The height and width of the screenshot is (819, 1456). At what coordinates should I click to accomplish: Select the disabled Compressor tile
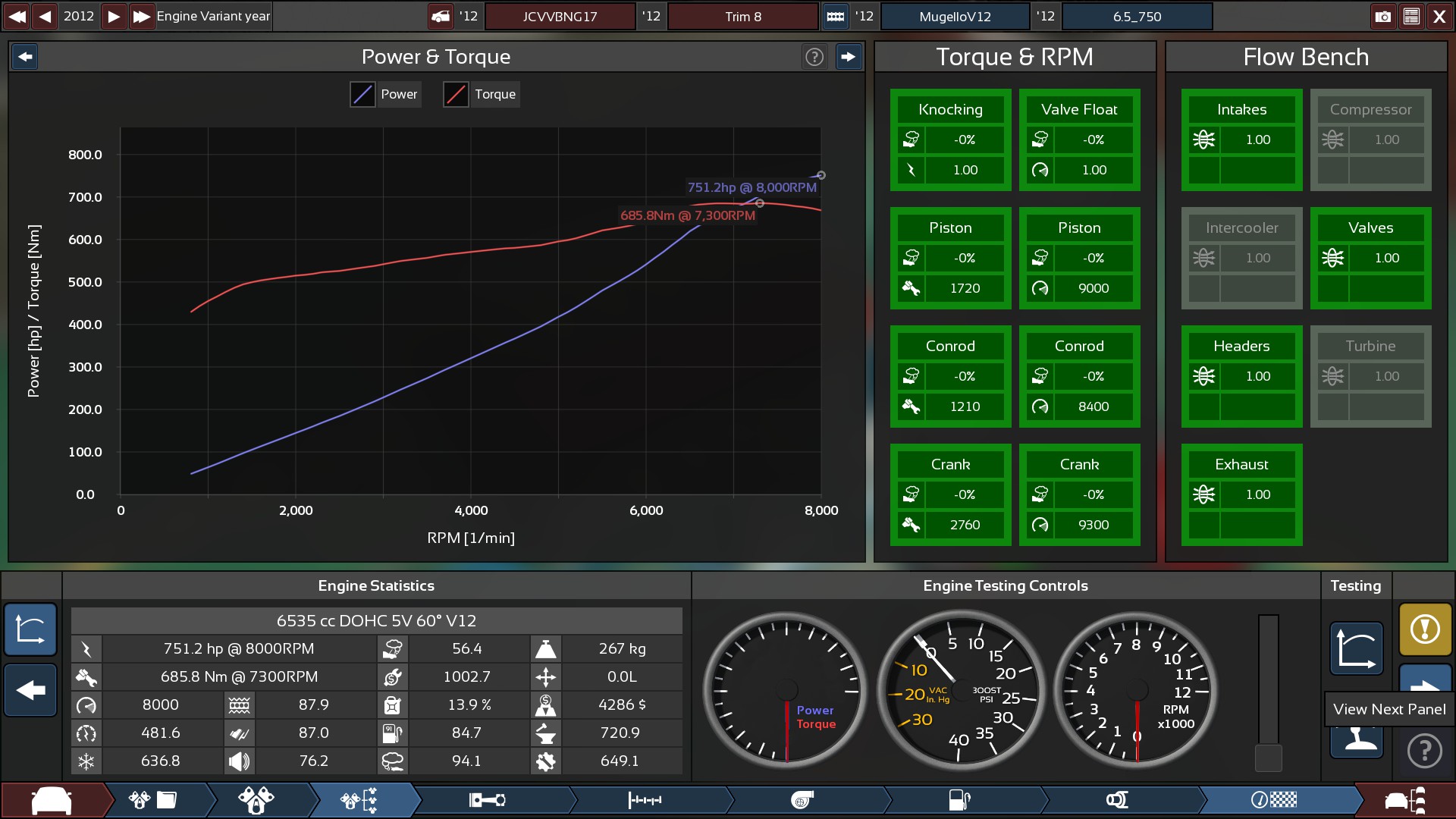point(1370,140)
